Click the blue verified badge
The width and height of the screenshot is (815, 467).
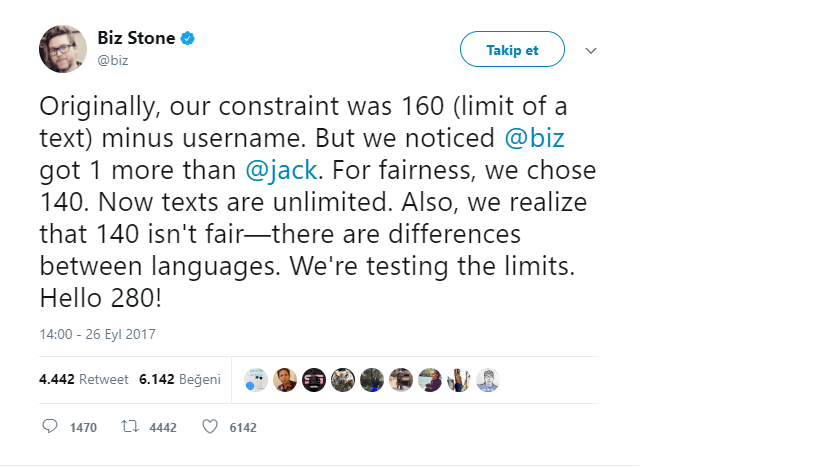pos(187,39)
